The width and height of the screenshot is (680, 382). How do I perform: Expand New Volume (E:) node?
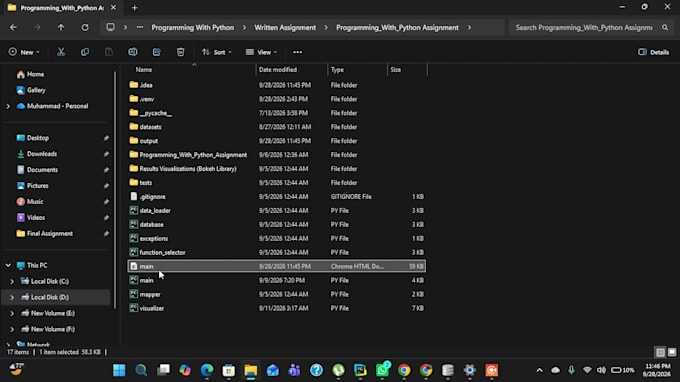(12, 313)
